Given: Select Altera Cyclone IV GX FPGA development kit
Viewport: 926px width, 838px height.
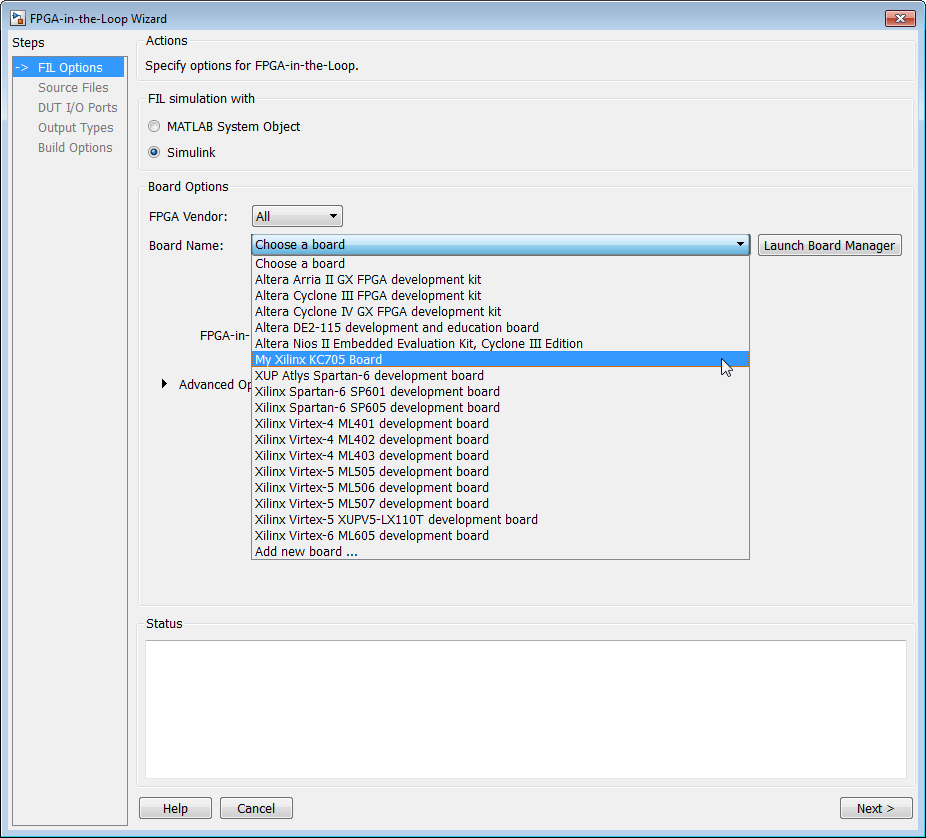Looking at the screenshot, I should pos(500,311).
